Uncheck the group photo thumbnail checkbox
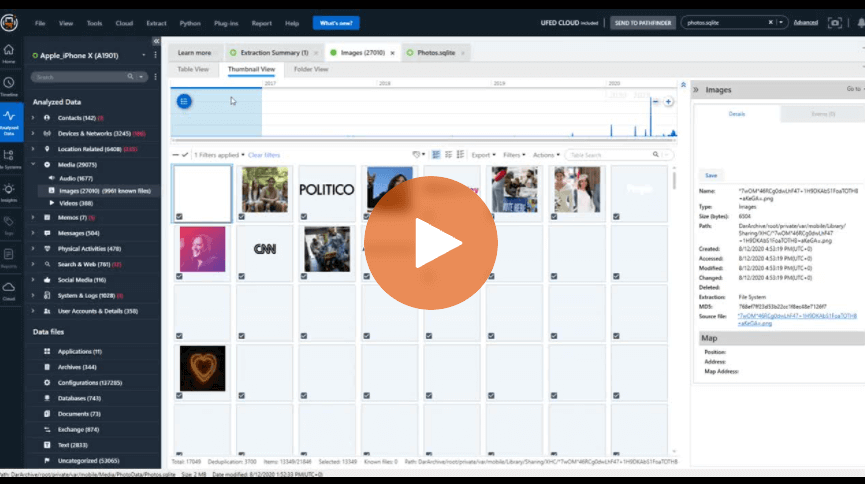The width and height of the screenshot is (865, 484). coord(242,217)
